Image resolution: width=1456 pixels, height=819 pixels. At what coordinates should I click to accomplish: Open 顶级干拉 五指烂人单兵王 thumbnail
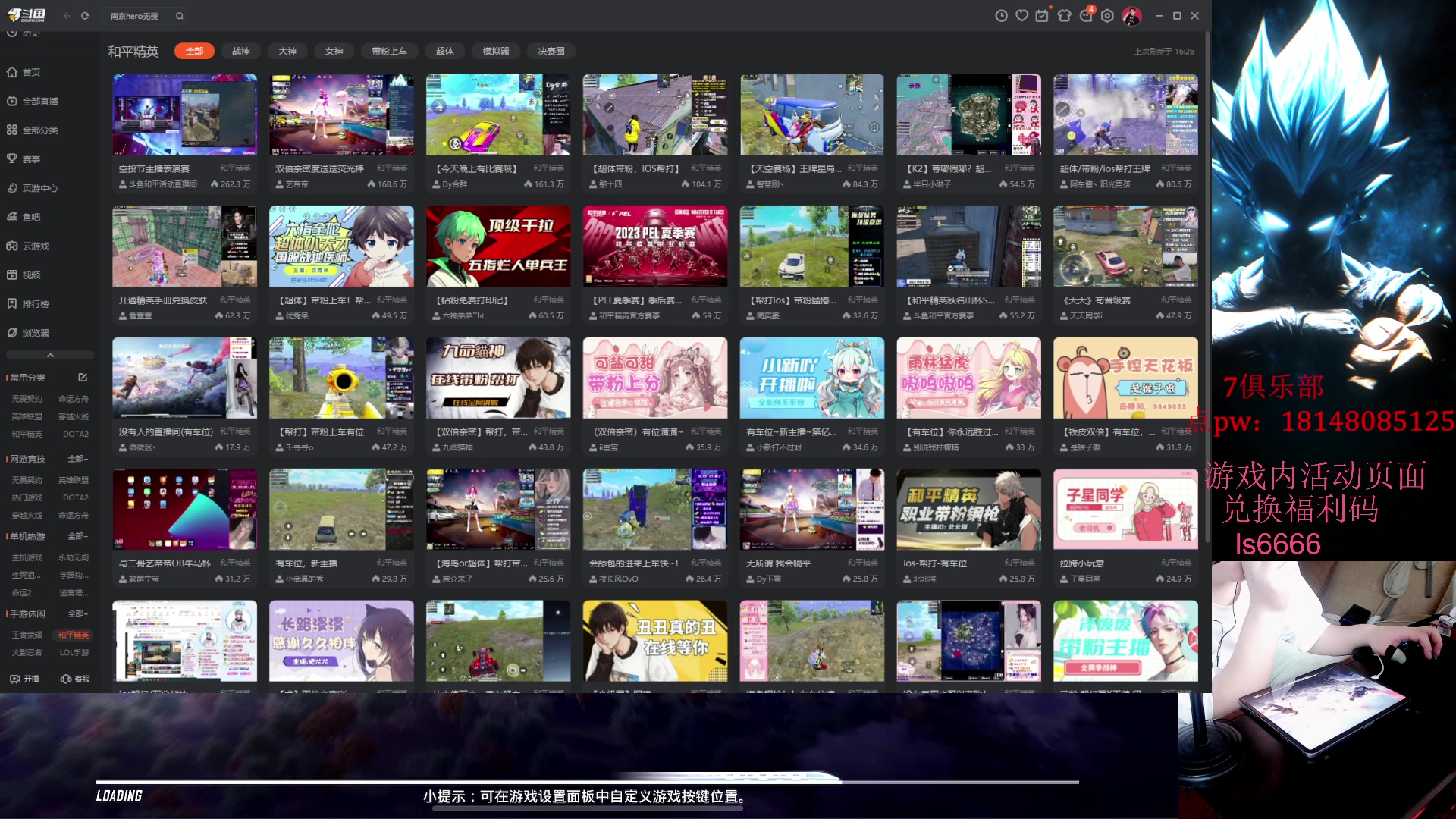[x=498, y=246]
